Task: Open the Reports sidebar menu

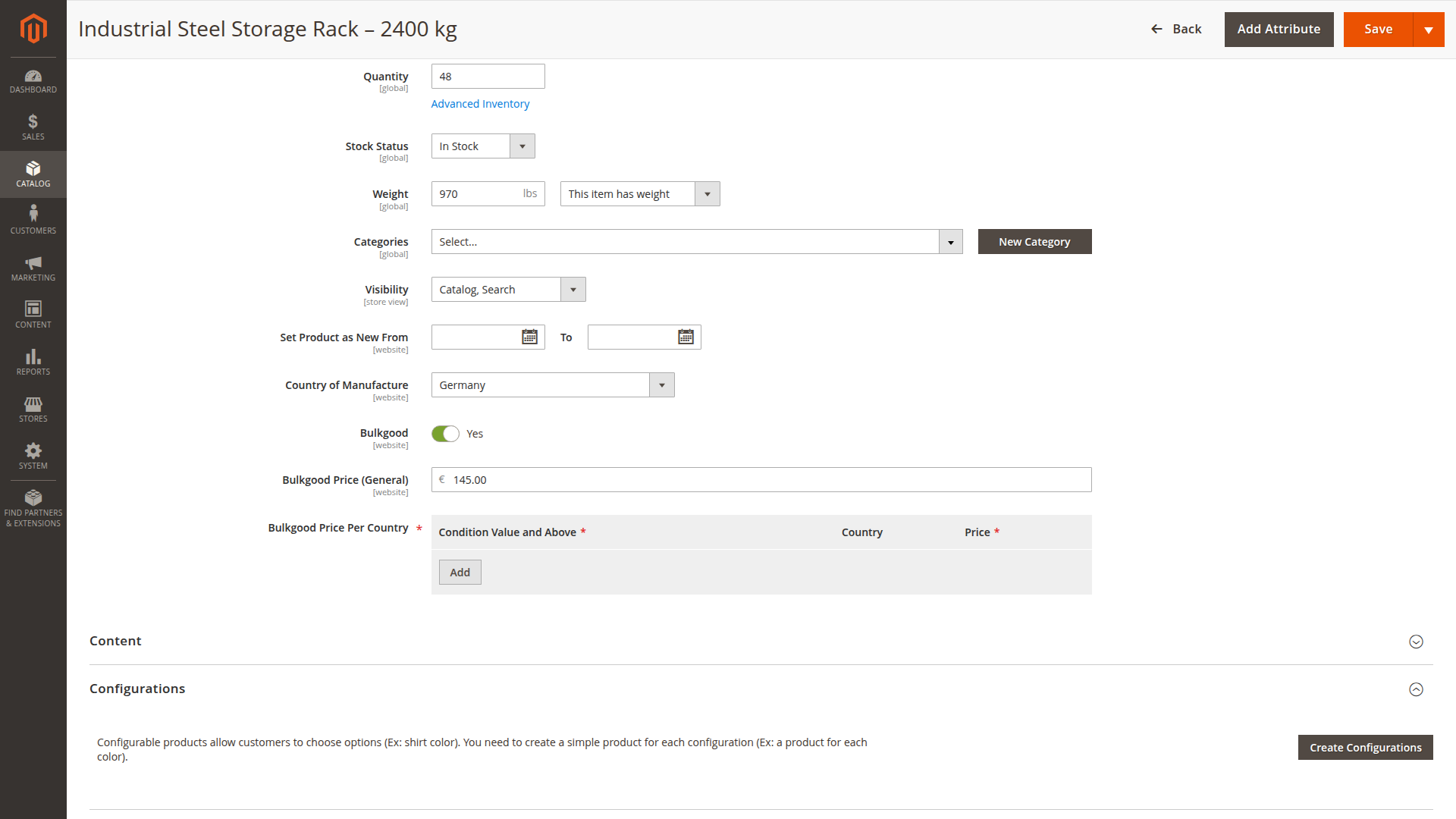Action: pos(33,362)
